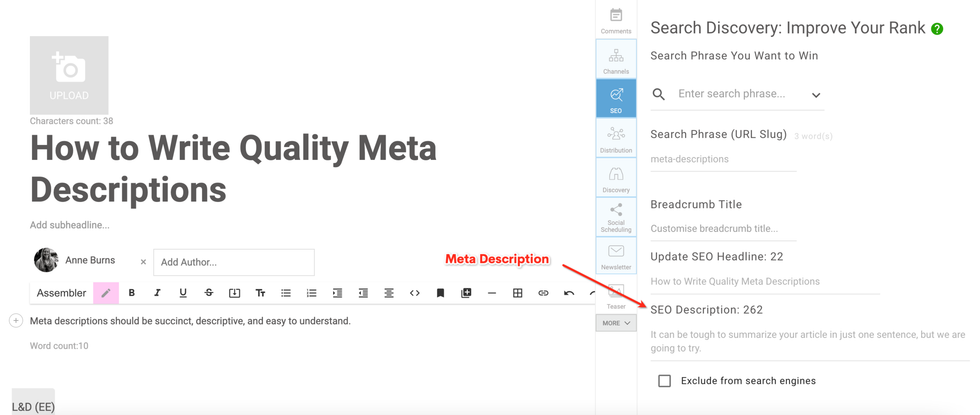Open the Distribution sidebar tab
Screen dimensions: 980x415
(616, 139)
